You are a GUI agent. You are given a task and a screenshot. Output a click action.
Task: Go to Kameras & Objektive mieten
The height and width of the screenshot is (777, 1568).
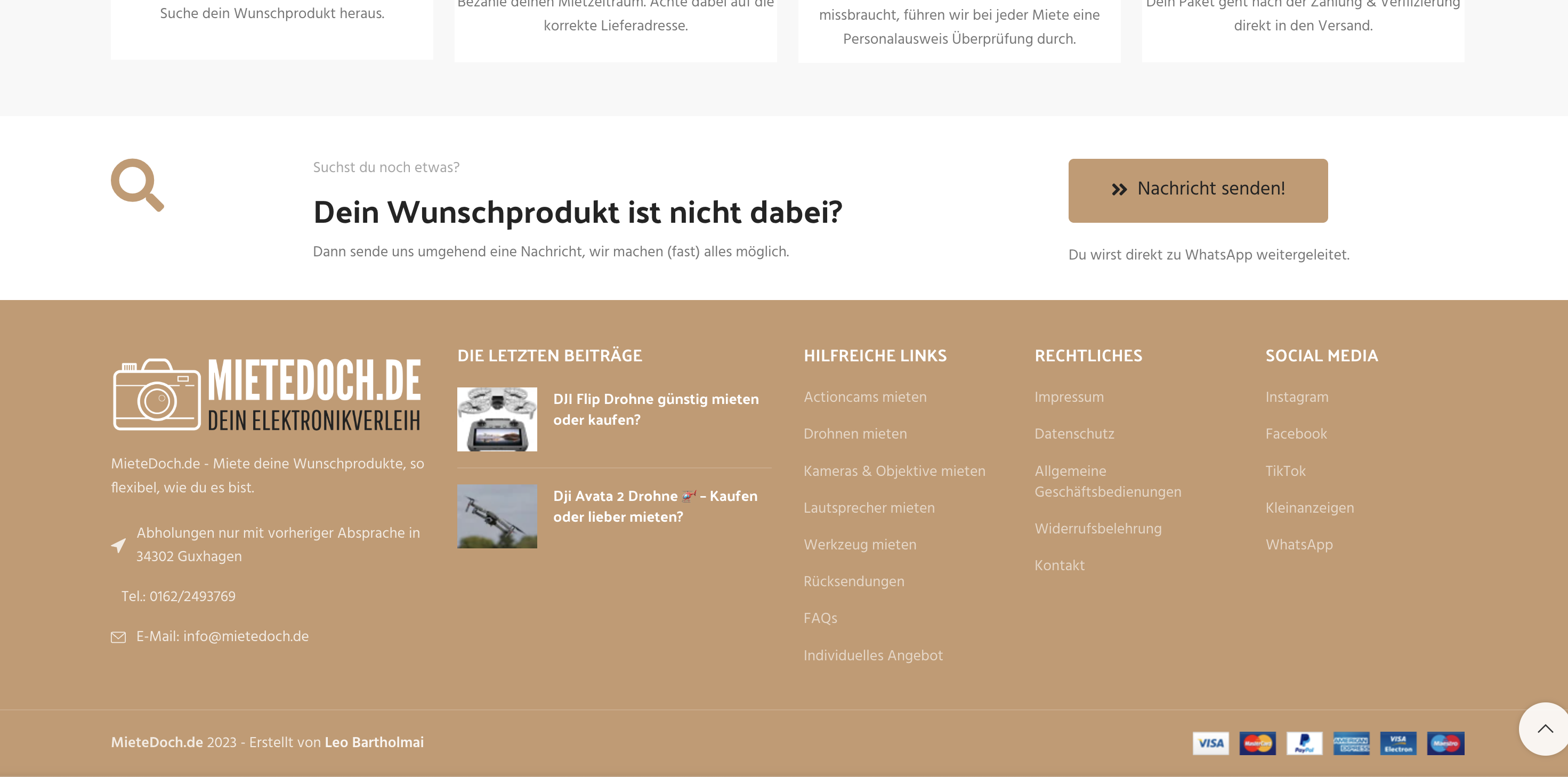pos(894,471)
